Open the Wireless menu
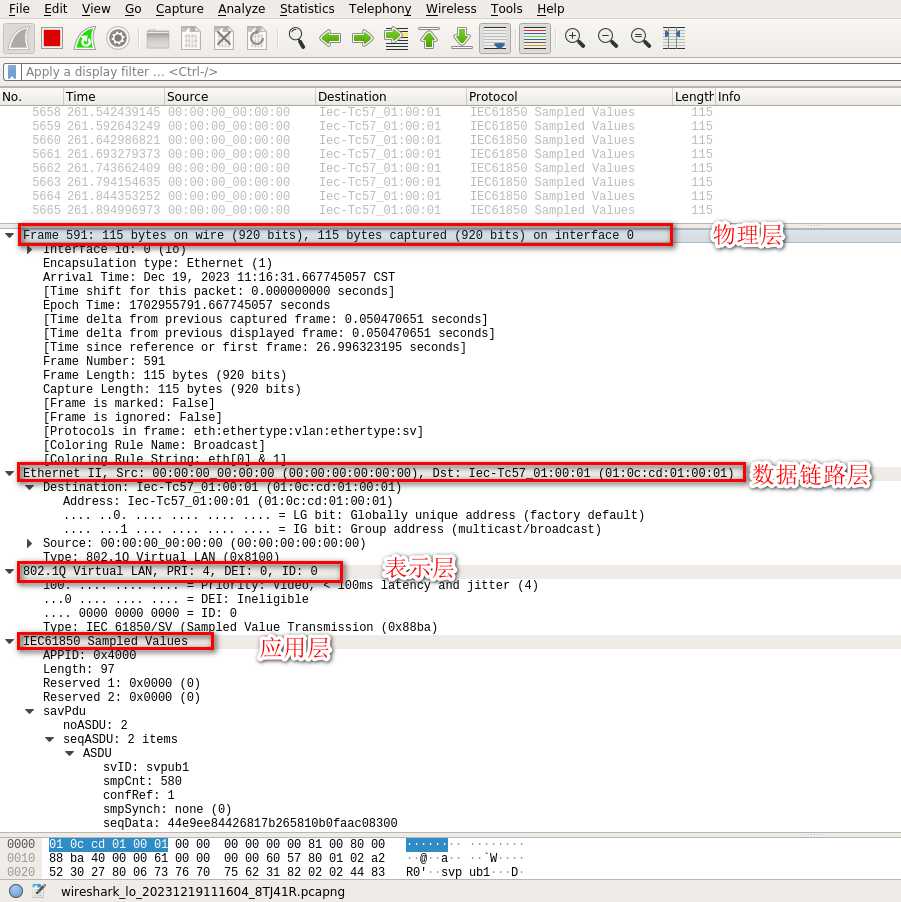 (x=451, y=9)
